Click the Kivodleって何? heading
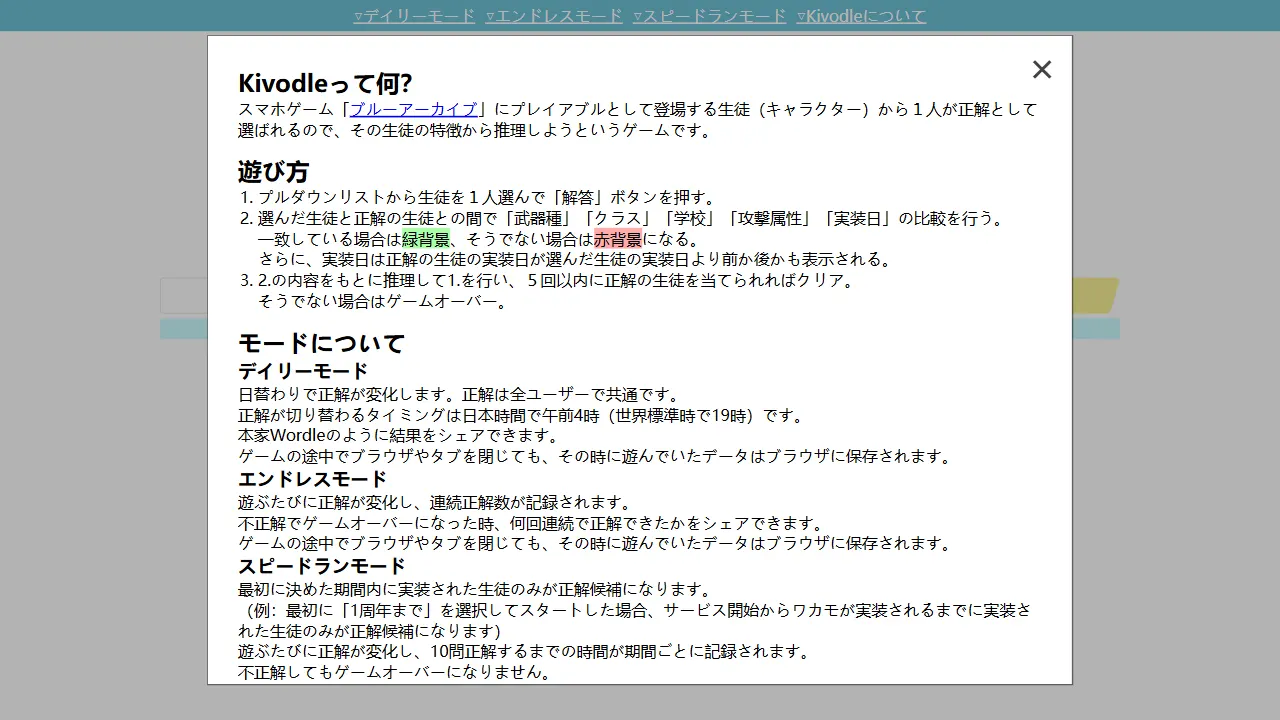This screenshot has height=720, width=1280. (x=325, y=83)
